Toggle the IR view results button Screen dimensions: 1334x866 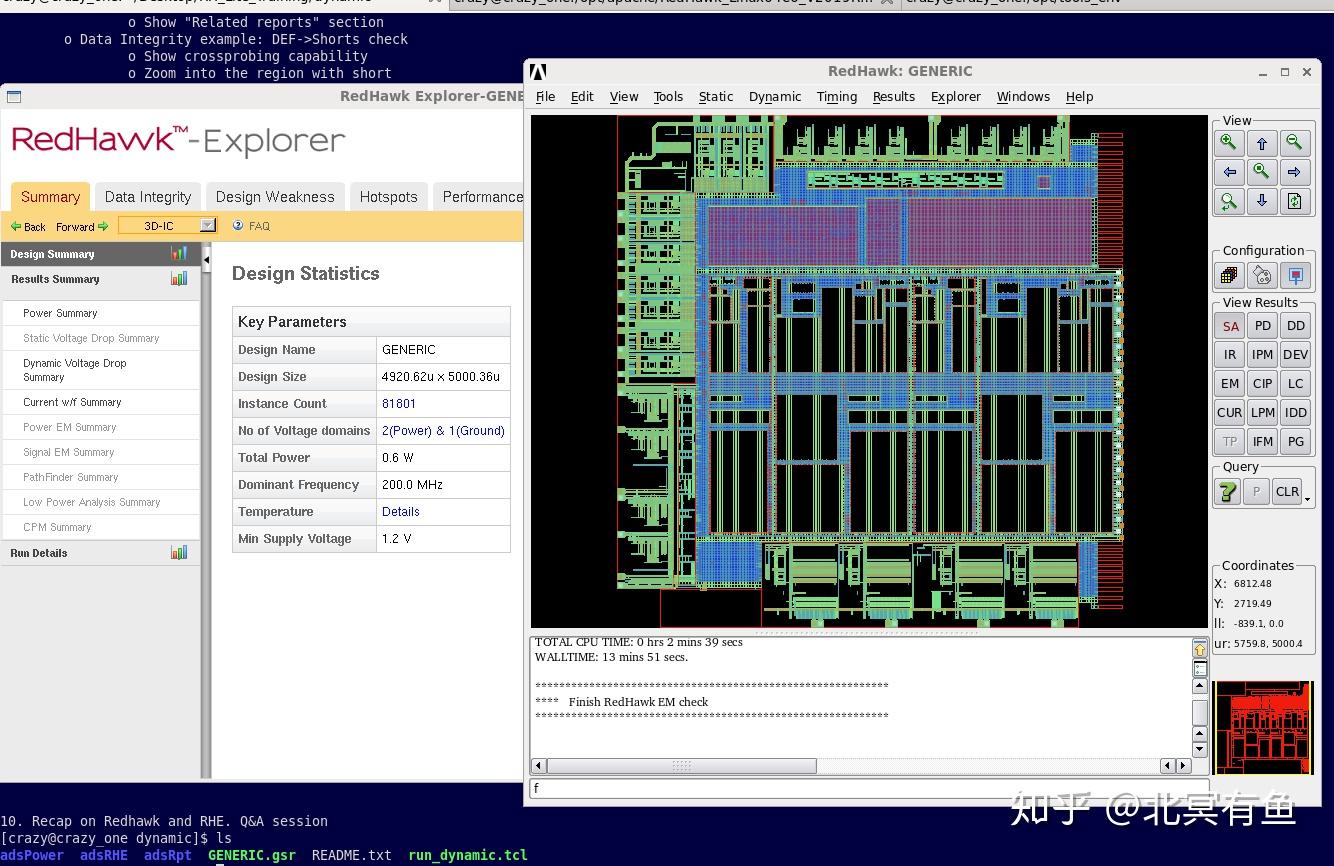1230,355
